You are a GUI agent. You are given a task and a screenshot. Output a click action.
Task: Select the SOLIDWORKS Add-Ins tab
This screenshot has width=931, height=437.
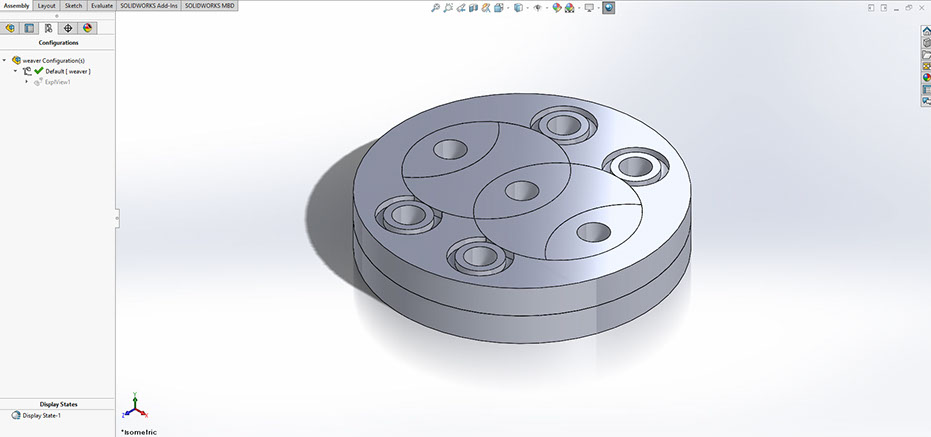click(x=148, y=5)
